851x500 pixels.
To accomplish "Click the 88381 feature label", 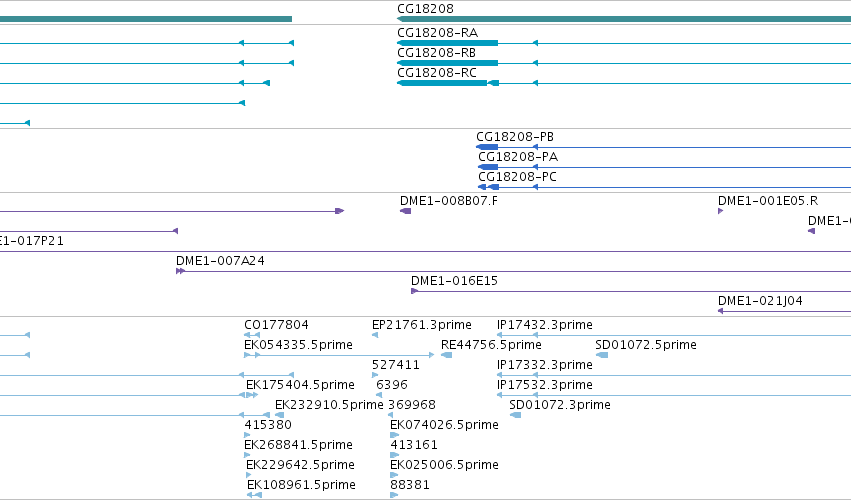I will (410, 485).
